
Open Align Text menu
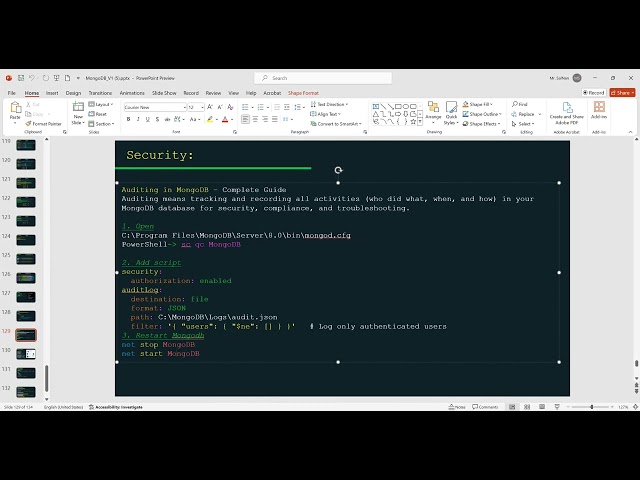tap(325, 114)
